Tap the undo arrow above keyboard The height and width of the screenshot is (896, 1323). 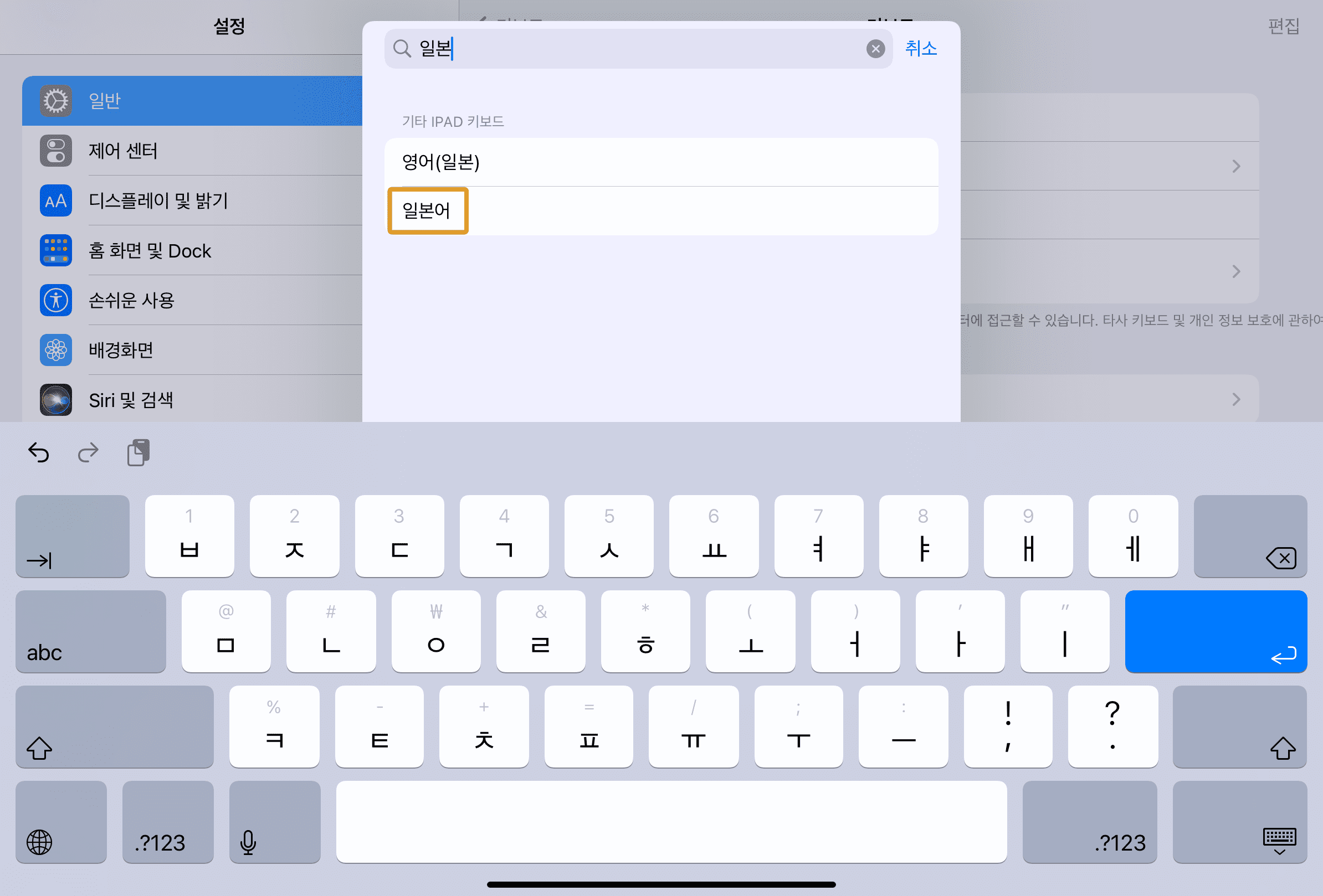tap(39, 453)
